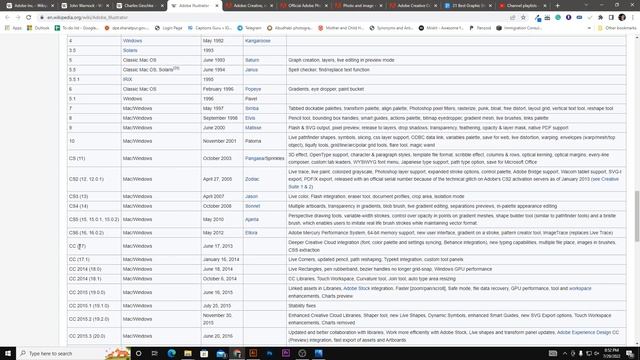Select the 'Stability fixes' feature cell
This screenshot has width=640, height=360.
pos(456,306)
